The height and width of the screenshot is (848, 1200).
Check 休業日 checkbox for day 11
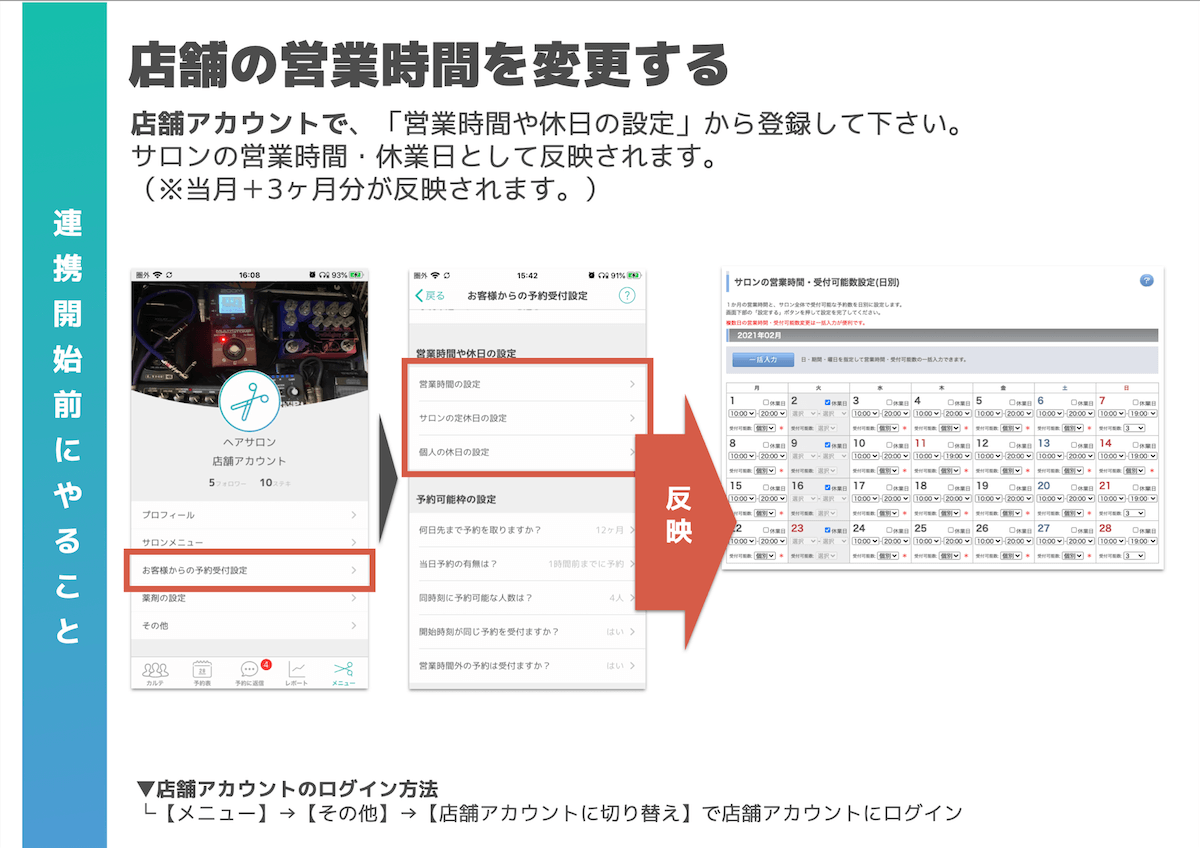click(x=951, y=445)
